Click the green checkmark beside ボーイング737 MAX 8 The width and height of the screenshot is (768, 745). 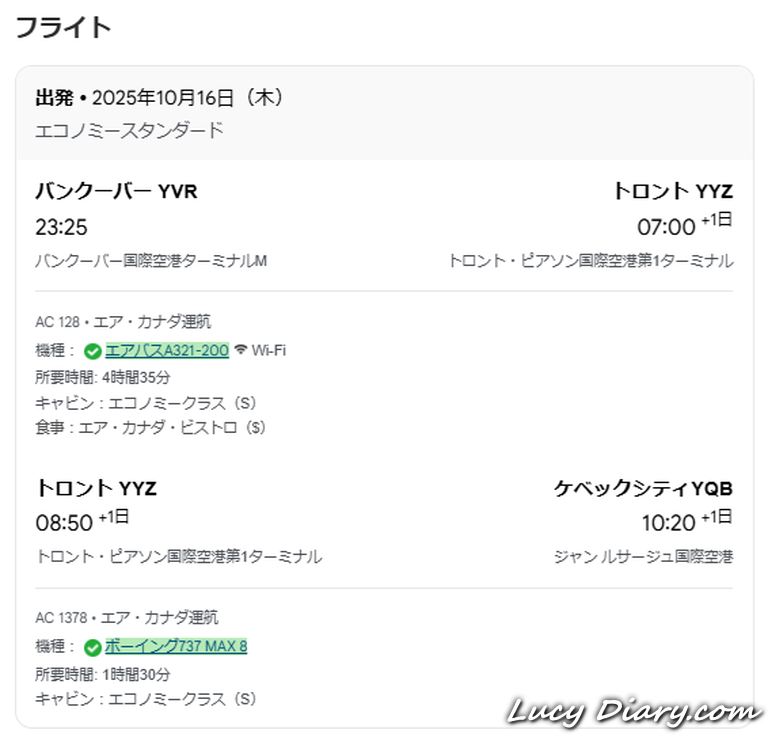coord(93,647)
